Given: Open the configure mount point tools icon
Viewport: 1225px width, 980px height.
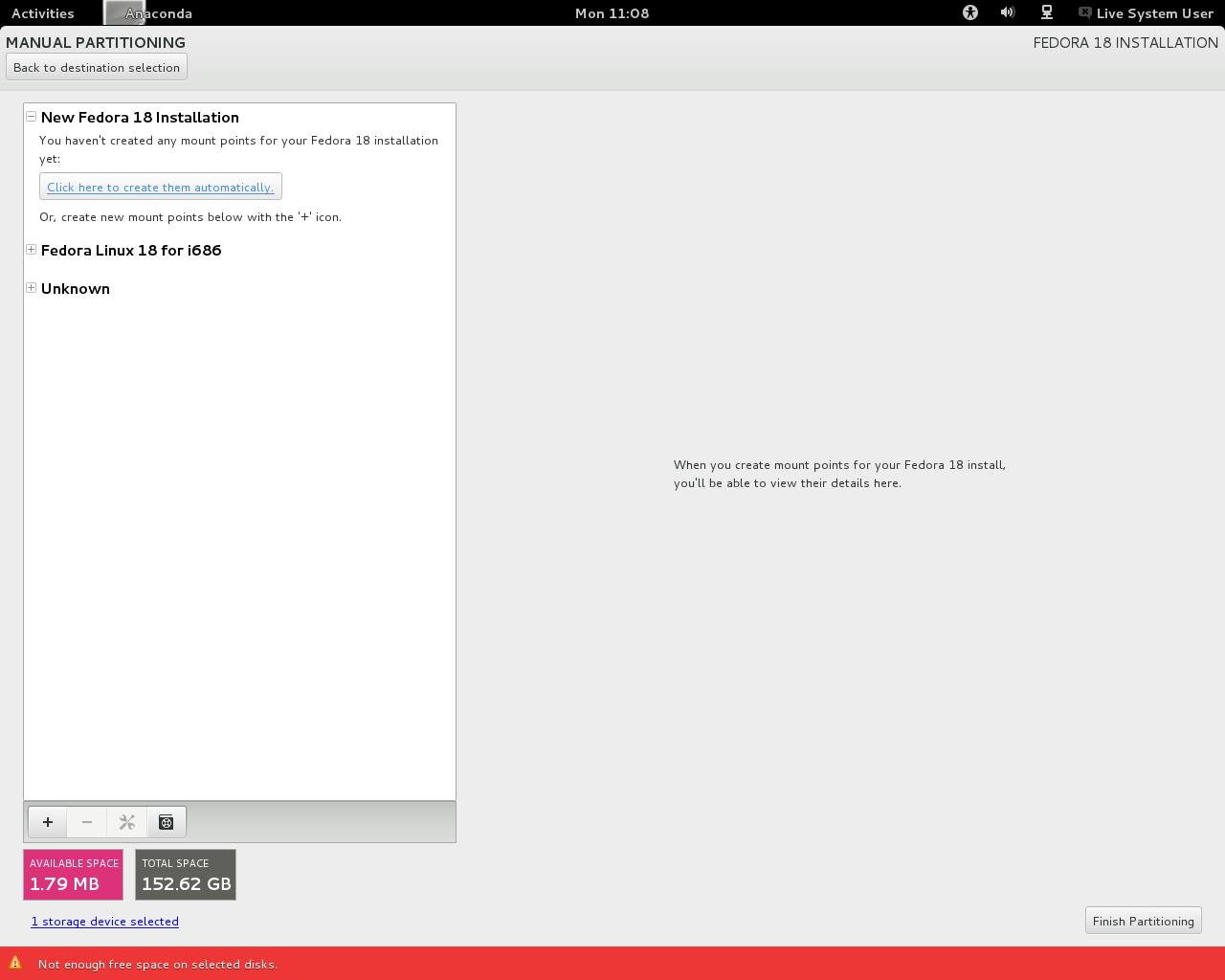Looking at the screenshot, I should 126,822.
